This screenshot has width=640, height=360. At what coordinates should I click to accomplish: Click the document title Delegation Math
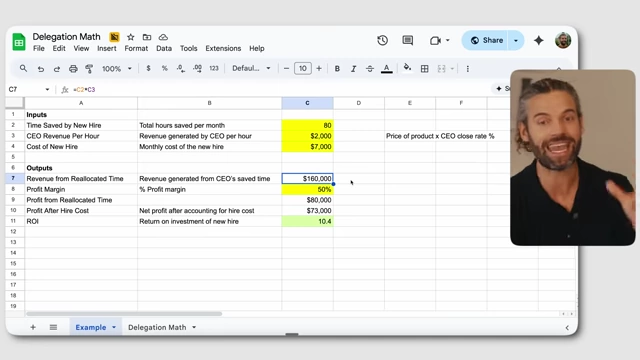[x=67, y=37]
